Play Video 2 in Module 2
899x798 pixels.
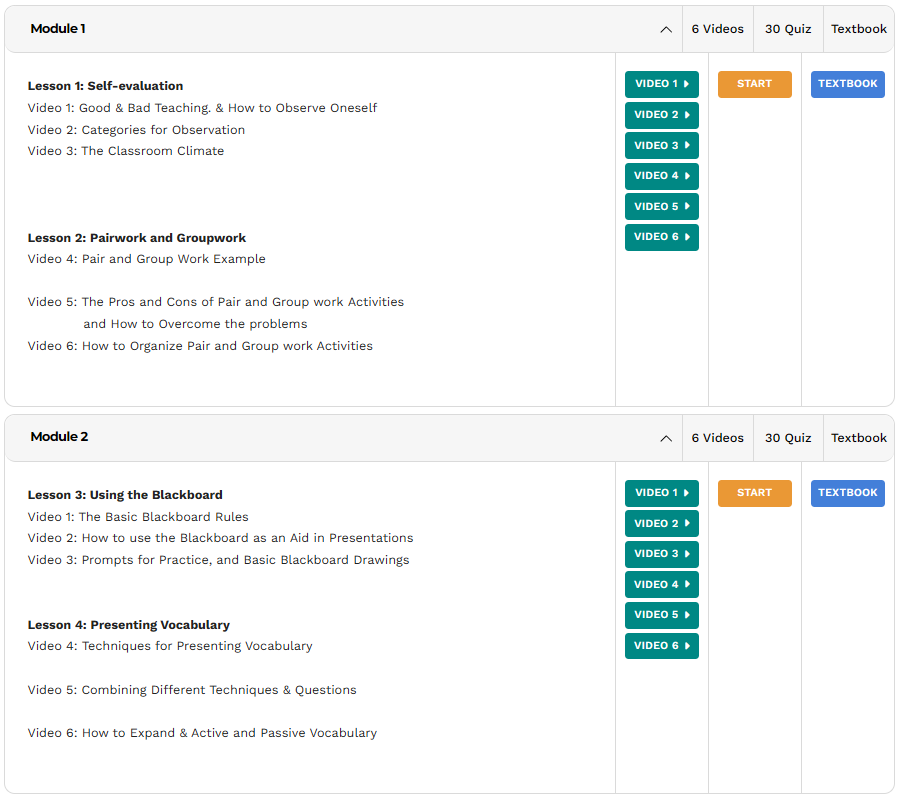click(x=661, y=524)
